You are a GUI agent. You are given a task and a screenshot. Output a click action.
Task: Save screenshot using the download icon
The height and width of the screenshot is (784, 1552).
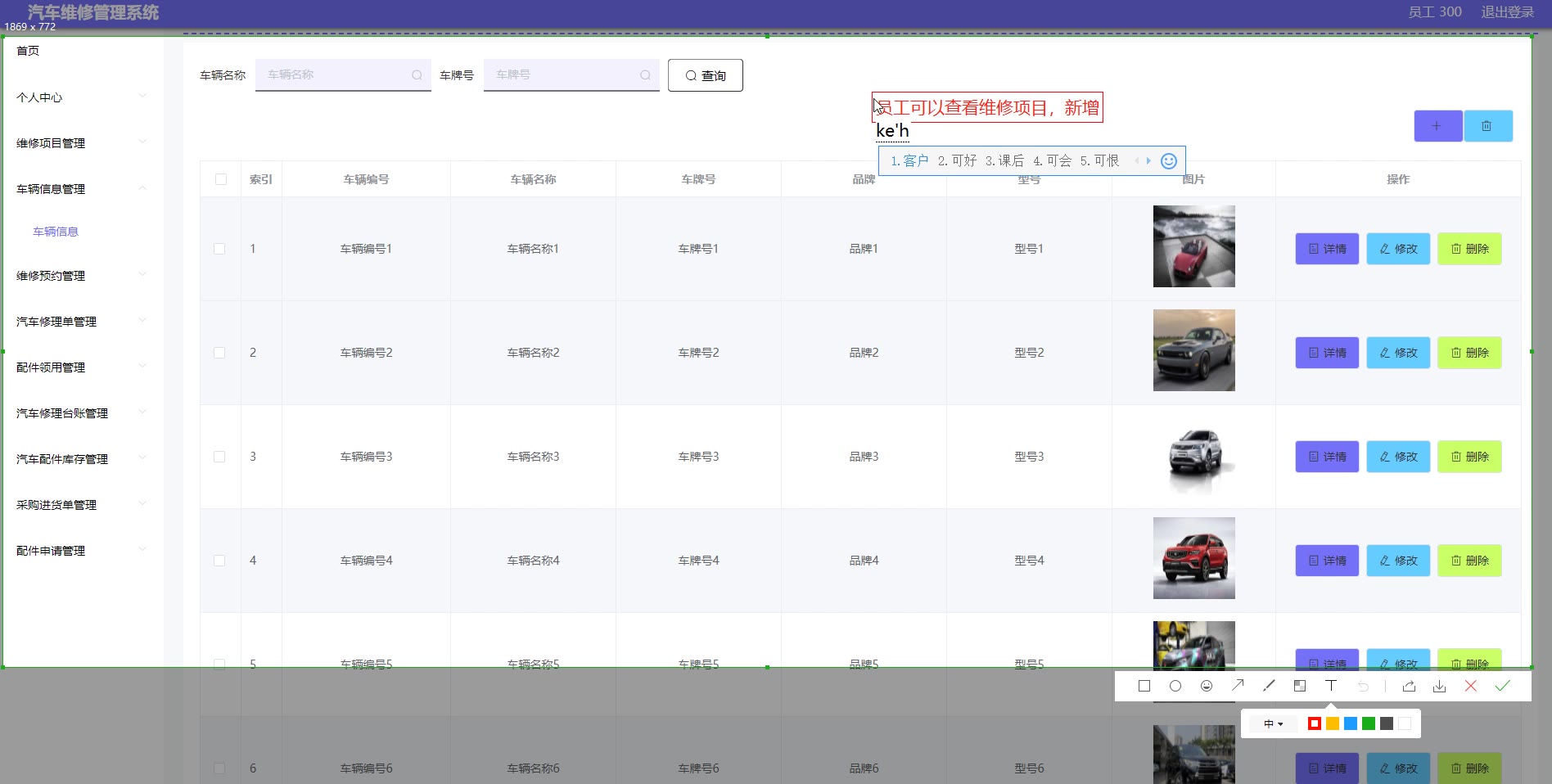pos(1439,687)
